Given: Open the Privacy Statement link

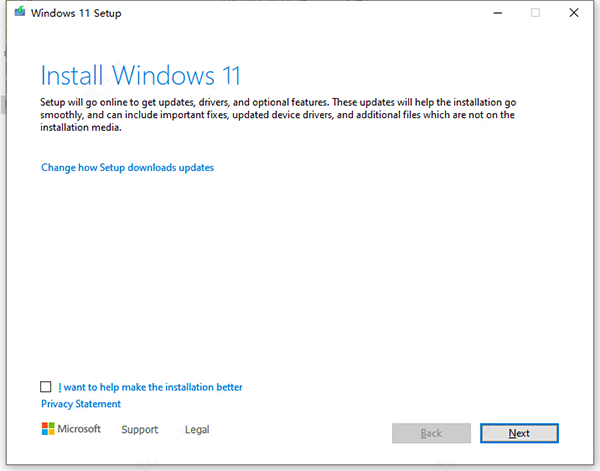Looking at the screenshot, I should pos(81,404).
